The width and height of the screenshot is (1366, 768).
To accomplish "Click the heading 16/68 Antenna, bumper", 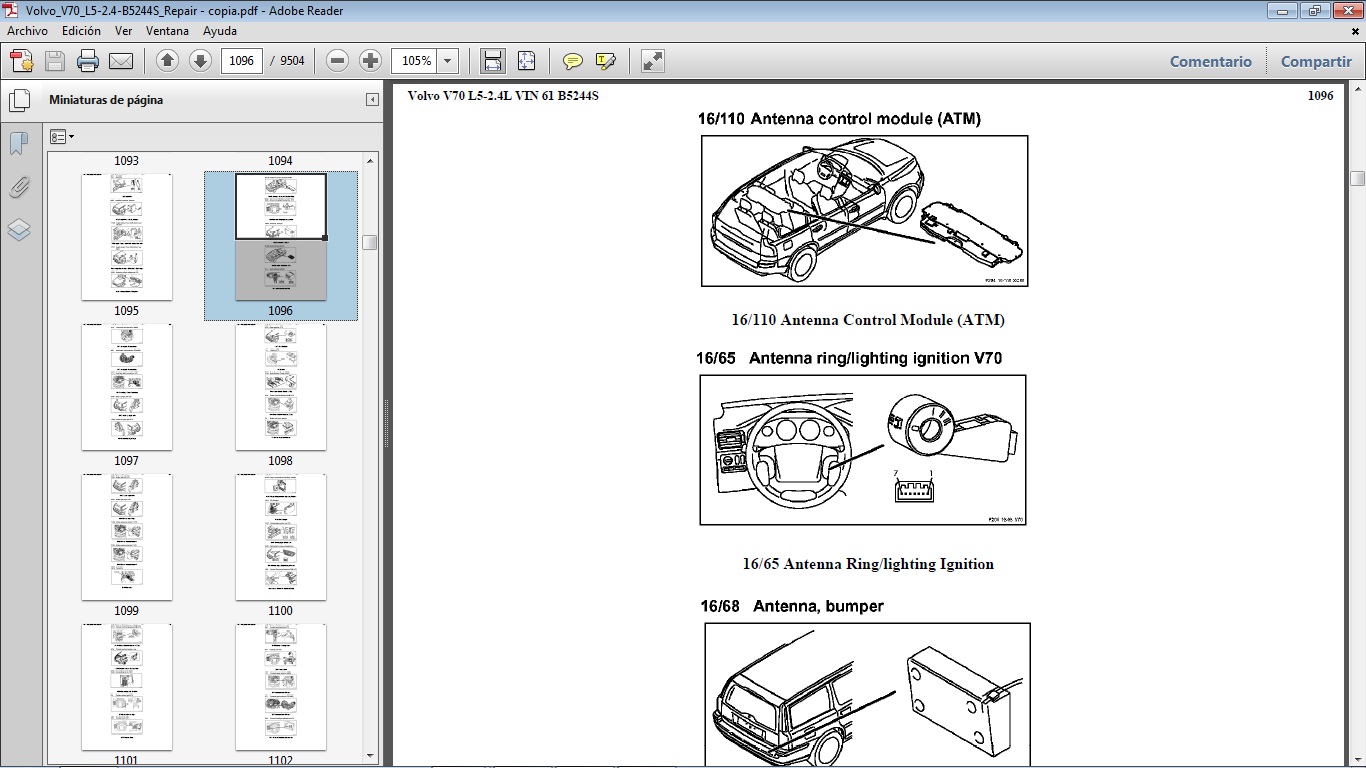I will [791, 606].
